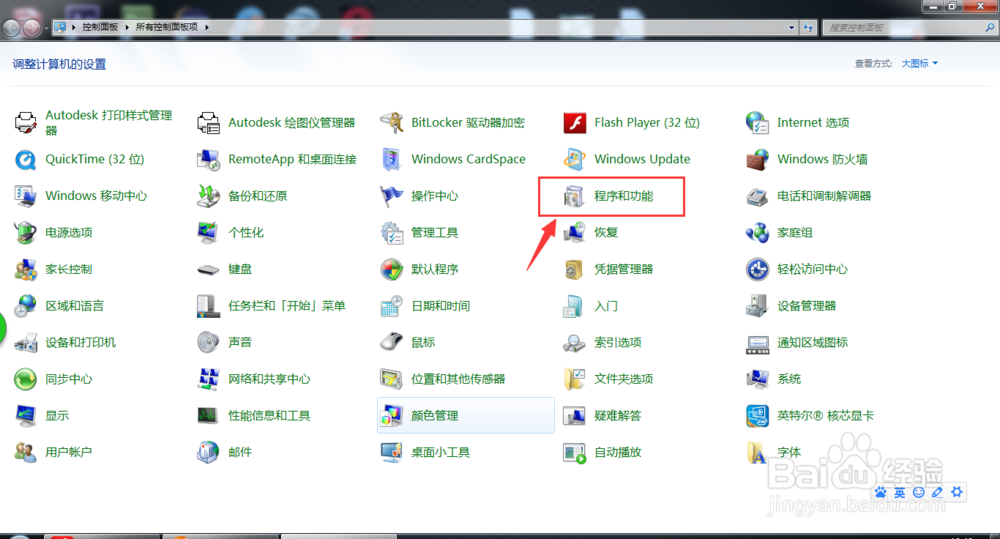Open 字体 icon

tap(757, 452)
